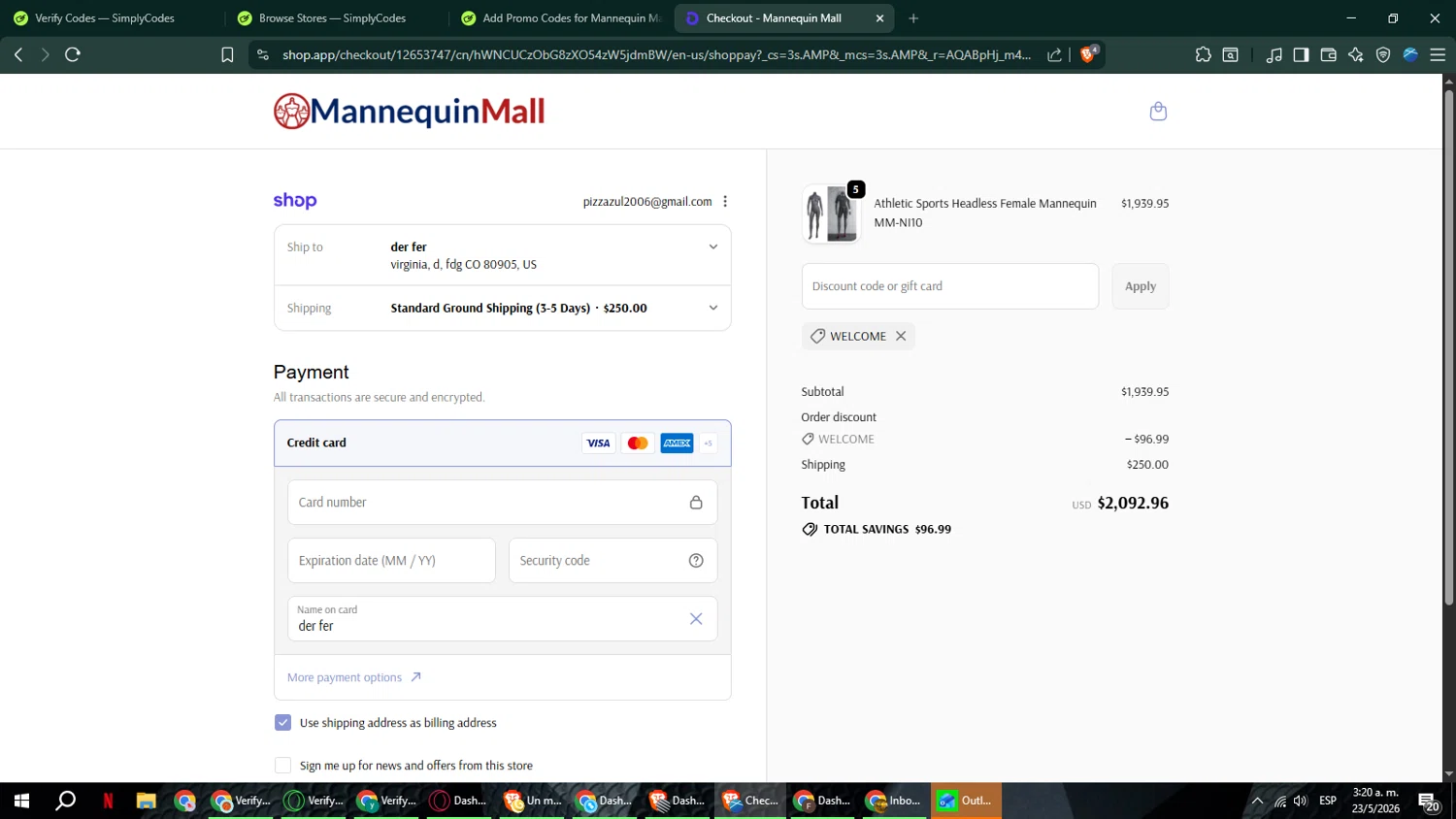The image size is (1456, 819).
Task: Click the Visa card icon
Action: click(x=599, y=443)
